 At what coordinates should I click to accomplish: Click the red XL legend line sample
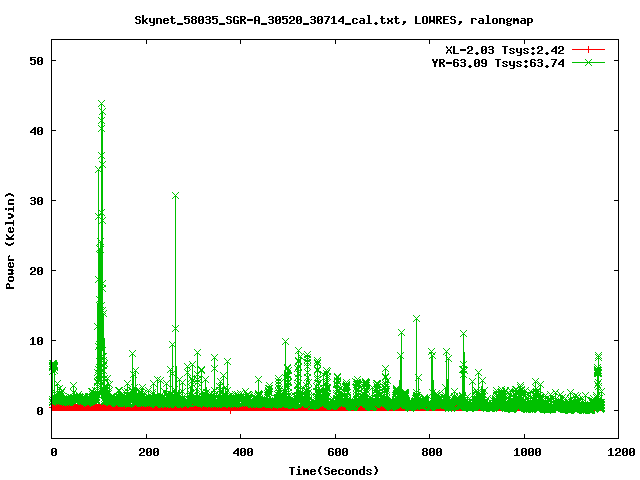[x=588, y=50]
